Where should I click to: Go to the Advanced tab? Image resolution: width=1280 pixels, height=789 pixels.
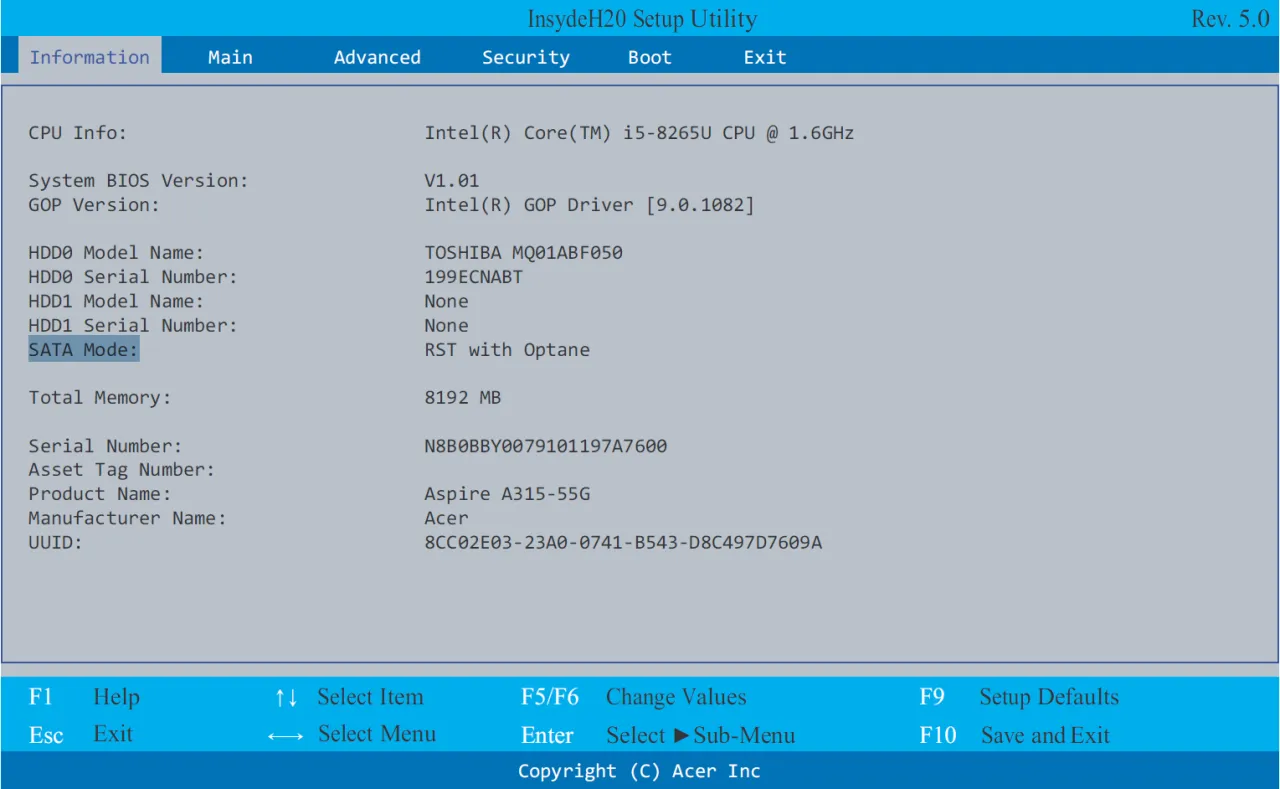377,57
